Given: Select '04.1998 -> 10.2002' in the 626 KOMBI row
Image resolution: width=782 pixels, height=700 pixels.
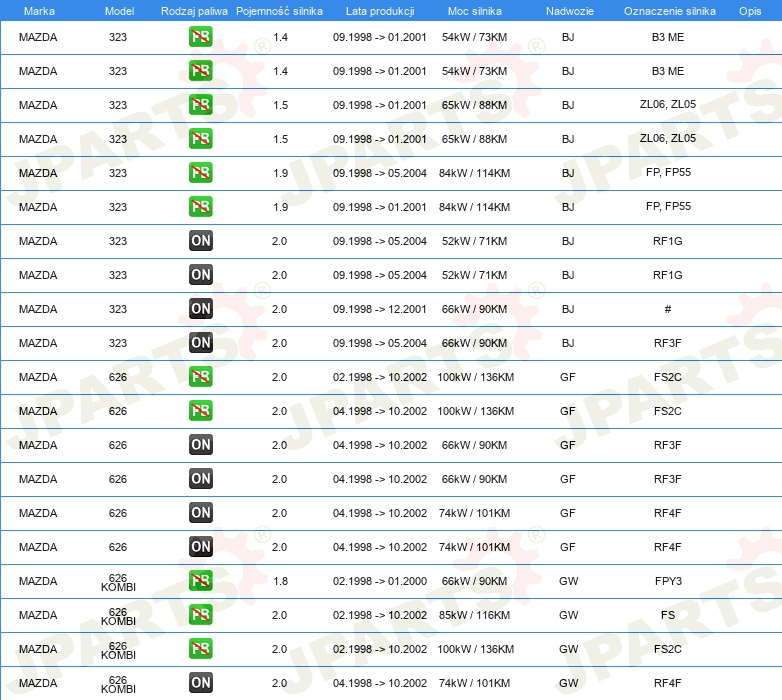Looking at the screenshot, I should 380,683.
